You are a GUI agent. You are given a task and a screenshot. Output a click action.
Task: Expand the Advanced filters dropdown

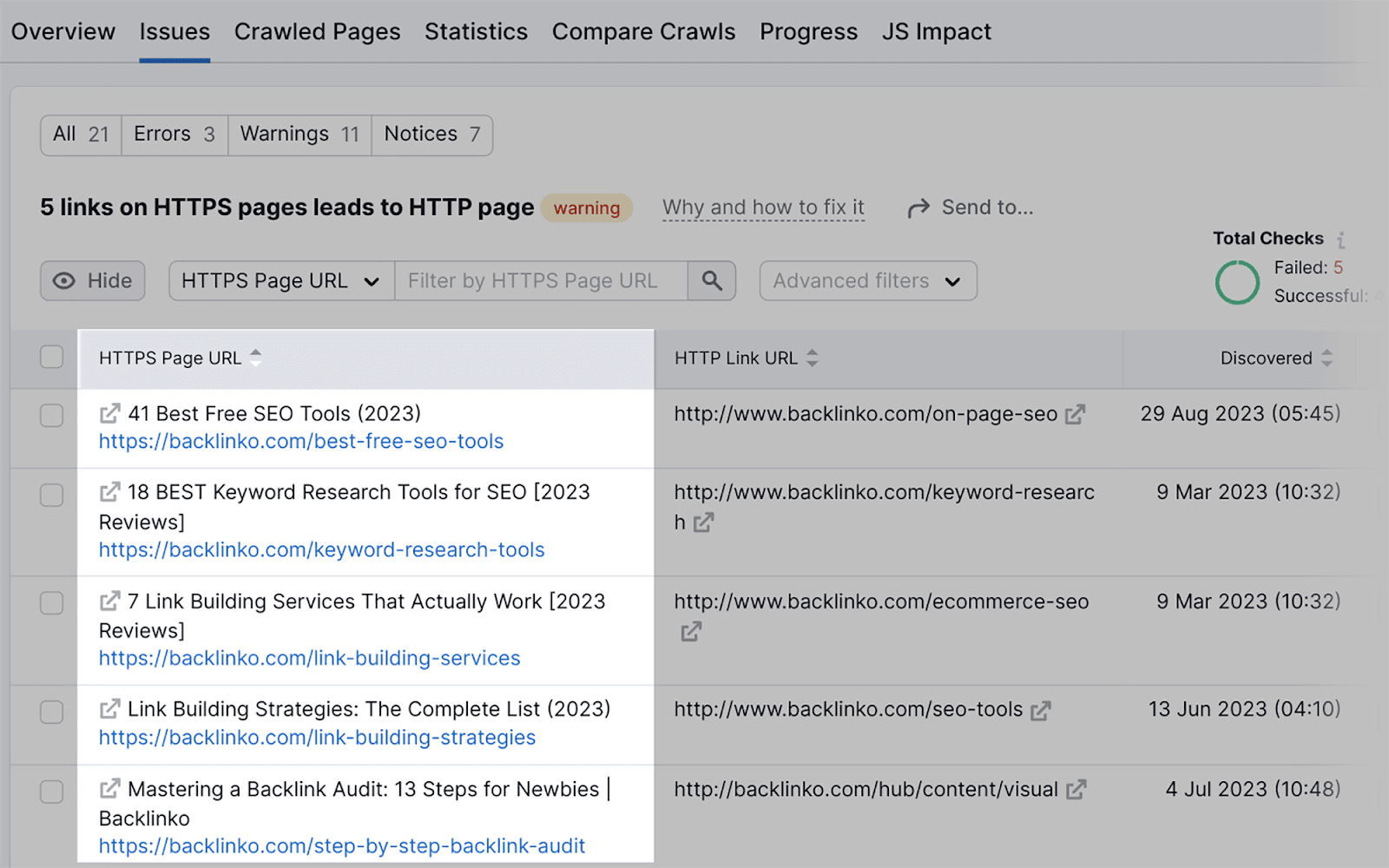click(x=867, y=280)
